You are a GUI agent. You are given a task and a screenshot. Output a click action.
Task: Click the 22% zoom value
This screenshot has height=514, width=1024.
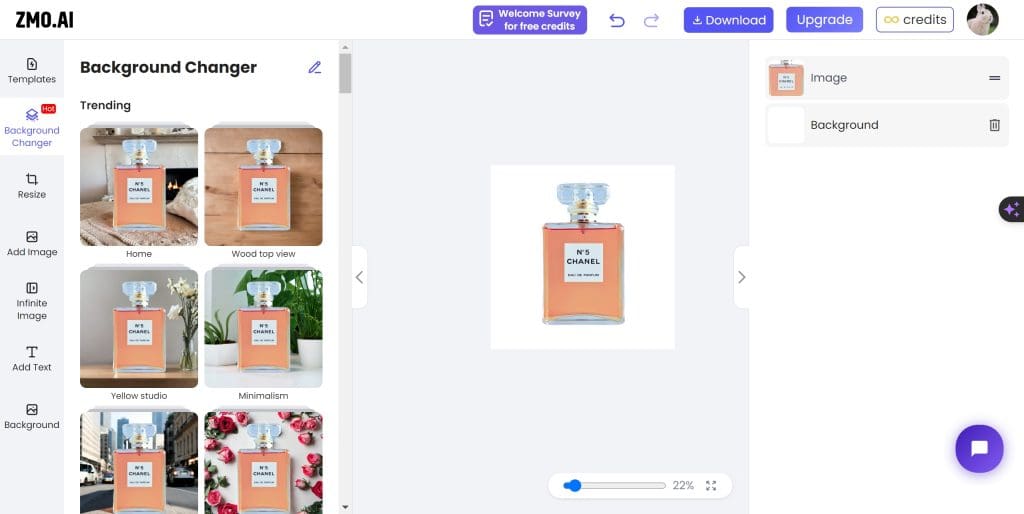pos(683,485)
